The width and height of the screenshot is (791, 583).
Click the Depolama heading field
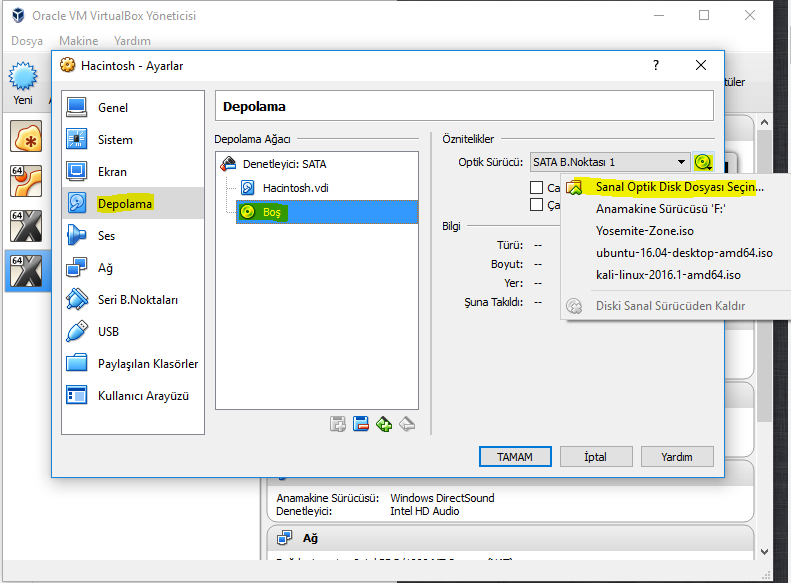click(x=464, y=106)
